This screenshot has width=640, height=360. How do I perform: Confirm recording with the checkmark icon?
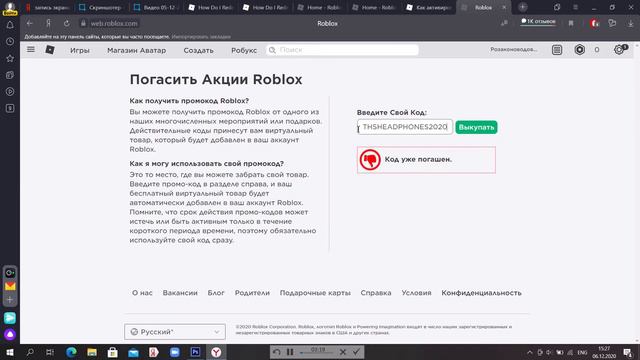(356, 351)
